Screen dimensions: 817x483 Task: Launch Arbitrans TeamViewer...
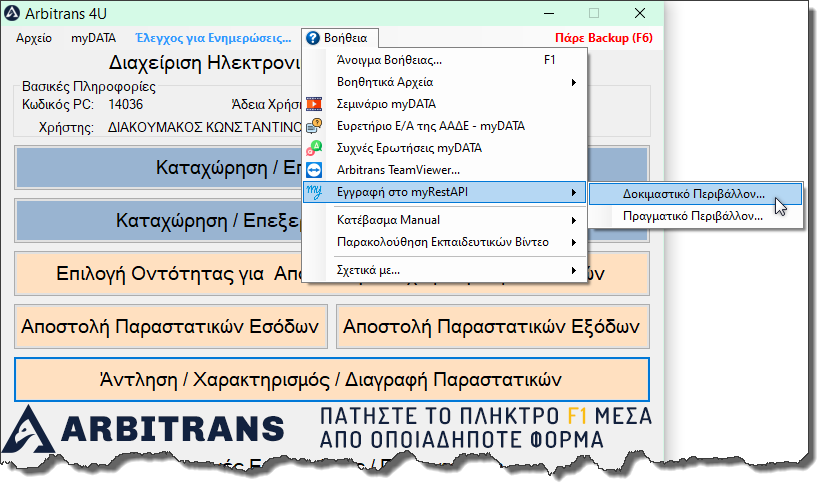(444, 170)
